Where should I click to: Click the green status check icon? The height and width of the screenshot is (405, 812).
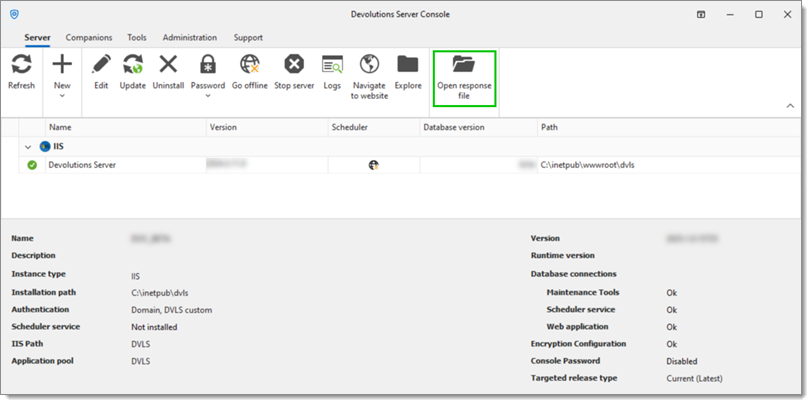point(32,165)
